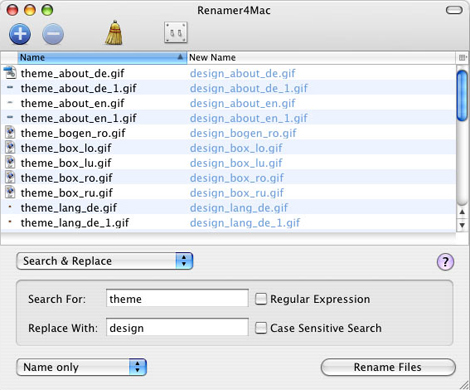This screenshot has height=390, width=470.
Task: Click new name design_box_lo.gif
Action: click(236, 148)
